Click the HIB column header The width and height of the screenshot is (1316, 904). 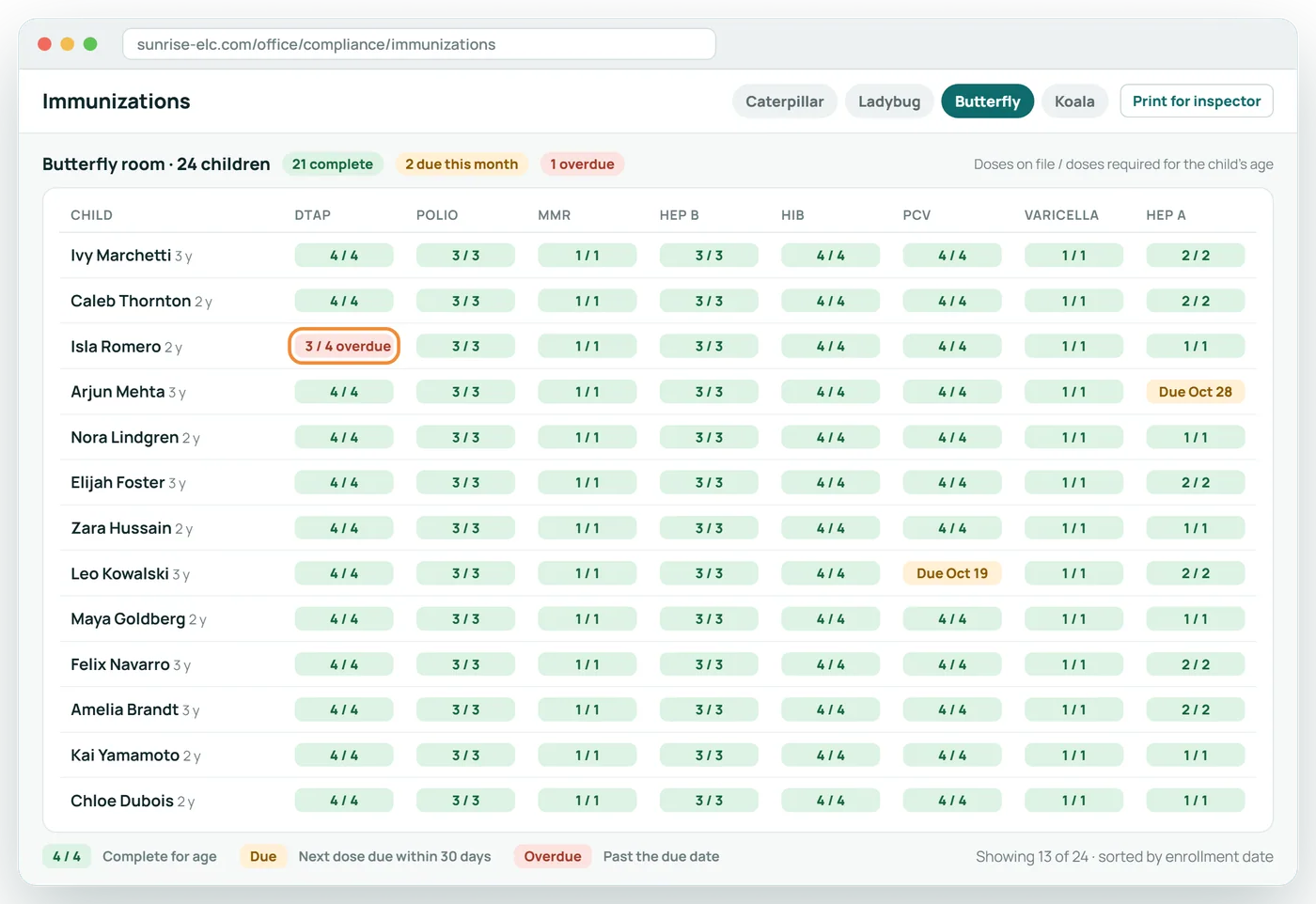(x=792, y=215)
